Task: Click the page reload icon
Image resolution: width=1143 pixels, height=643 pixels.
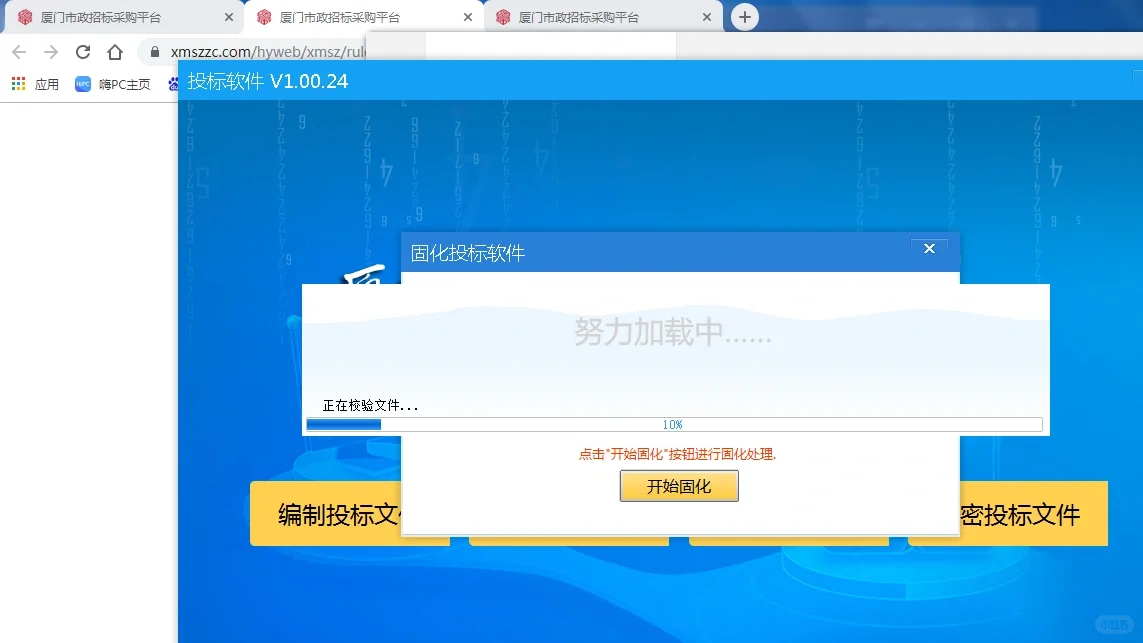Action: point(82,51)
